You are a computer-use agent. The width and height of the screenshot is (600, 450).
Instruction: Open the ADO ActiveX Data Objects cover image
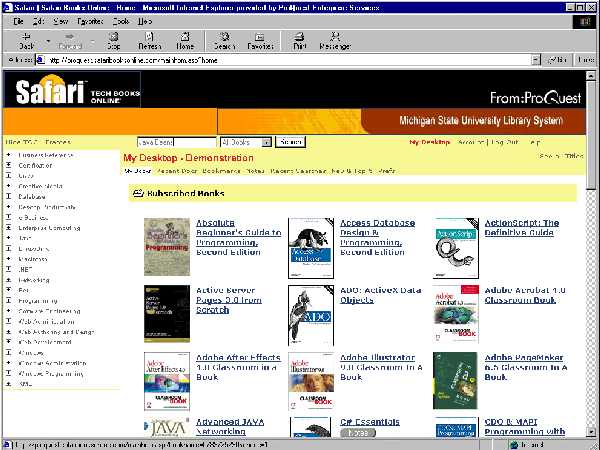[x=311, y=315]
